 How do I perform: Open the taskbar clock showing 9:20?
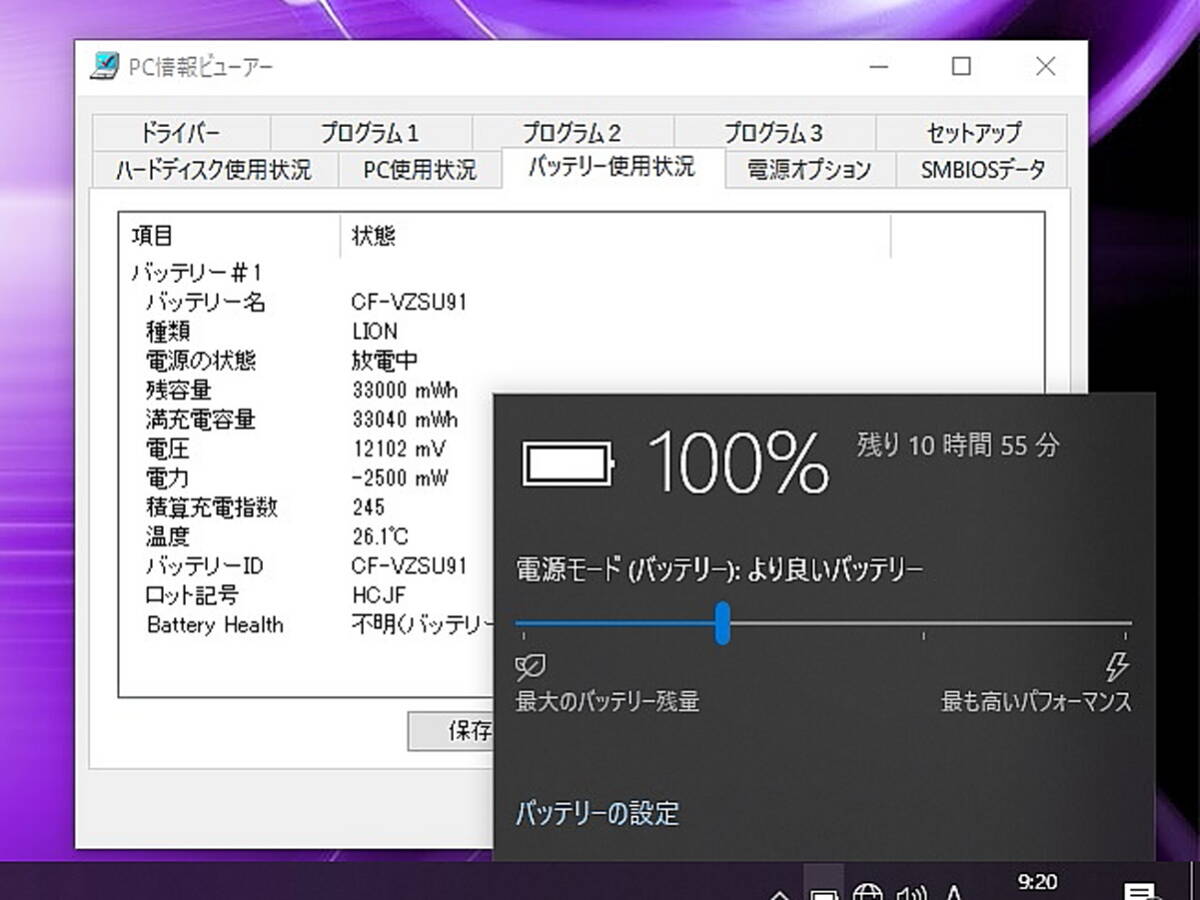click(1037, 882)
